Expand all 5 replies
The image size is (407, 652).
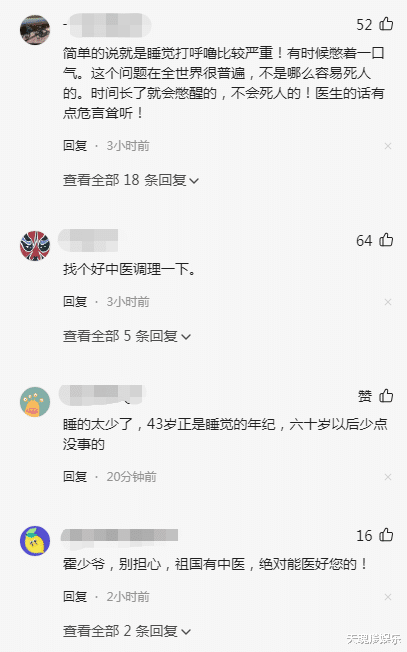point(126,336)
